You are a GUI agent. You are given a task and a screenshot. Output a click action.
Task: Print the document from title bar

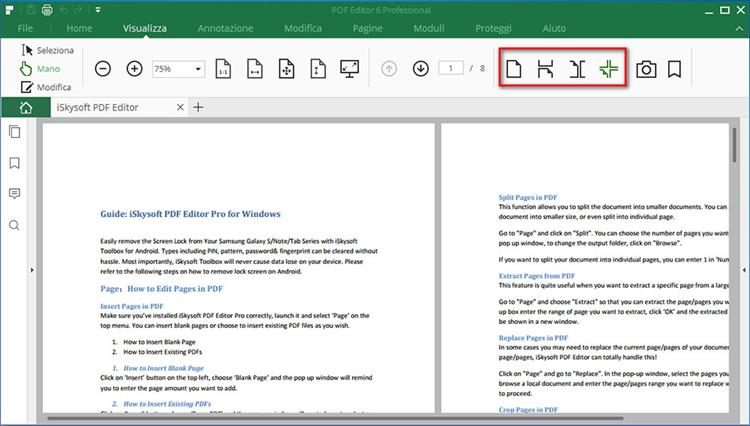(47, 10)
